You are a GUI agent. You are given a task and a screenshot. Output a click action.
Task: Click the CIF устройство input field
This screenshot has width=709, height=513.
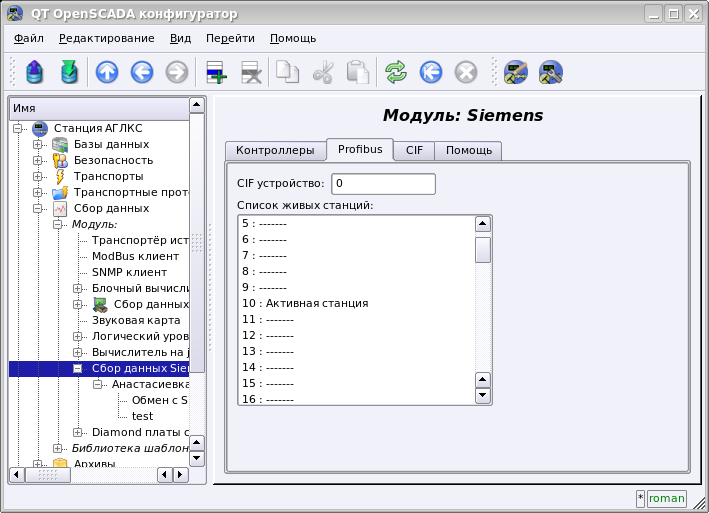coord(383,184)
